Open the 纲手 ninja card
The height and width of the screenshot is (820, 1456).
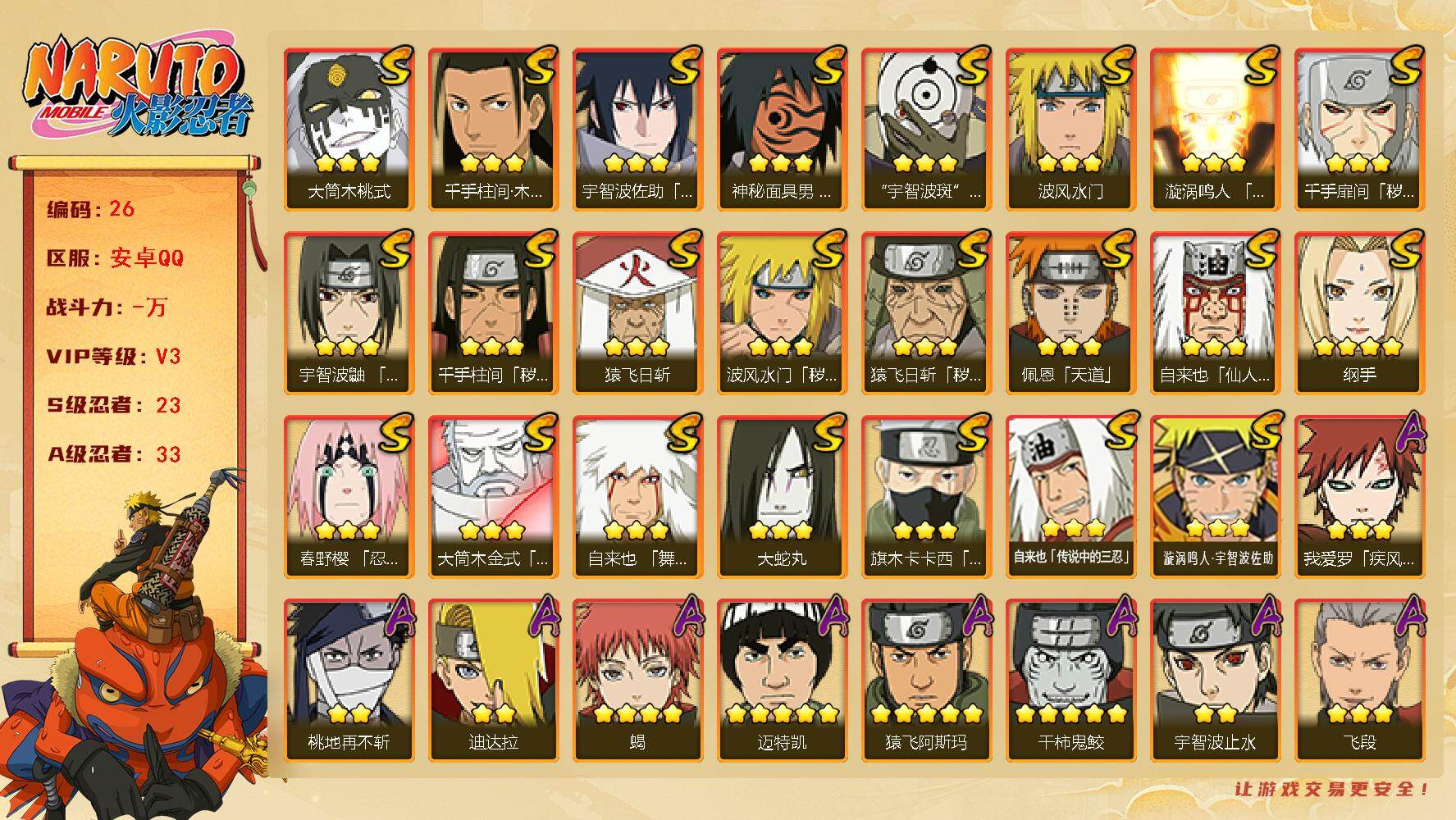click(x=1359, y=313)
